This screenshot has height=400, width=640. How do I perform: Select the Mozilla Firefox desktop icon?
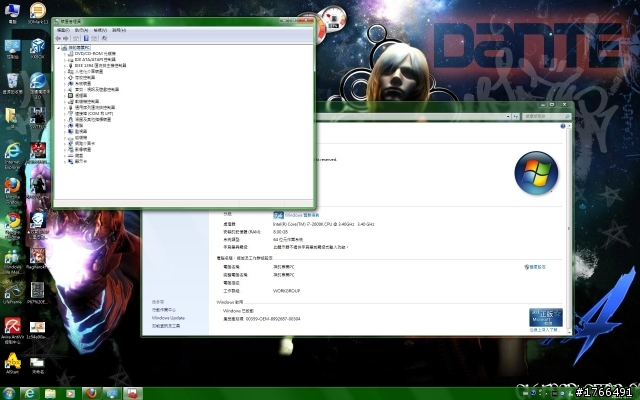coord(12,190)
